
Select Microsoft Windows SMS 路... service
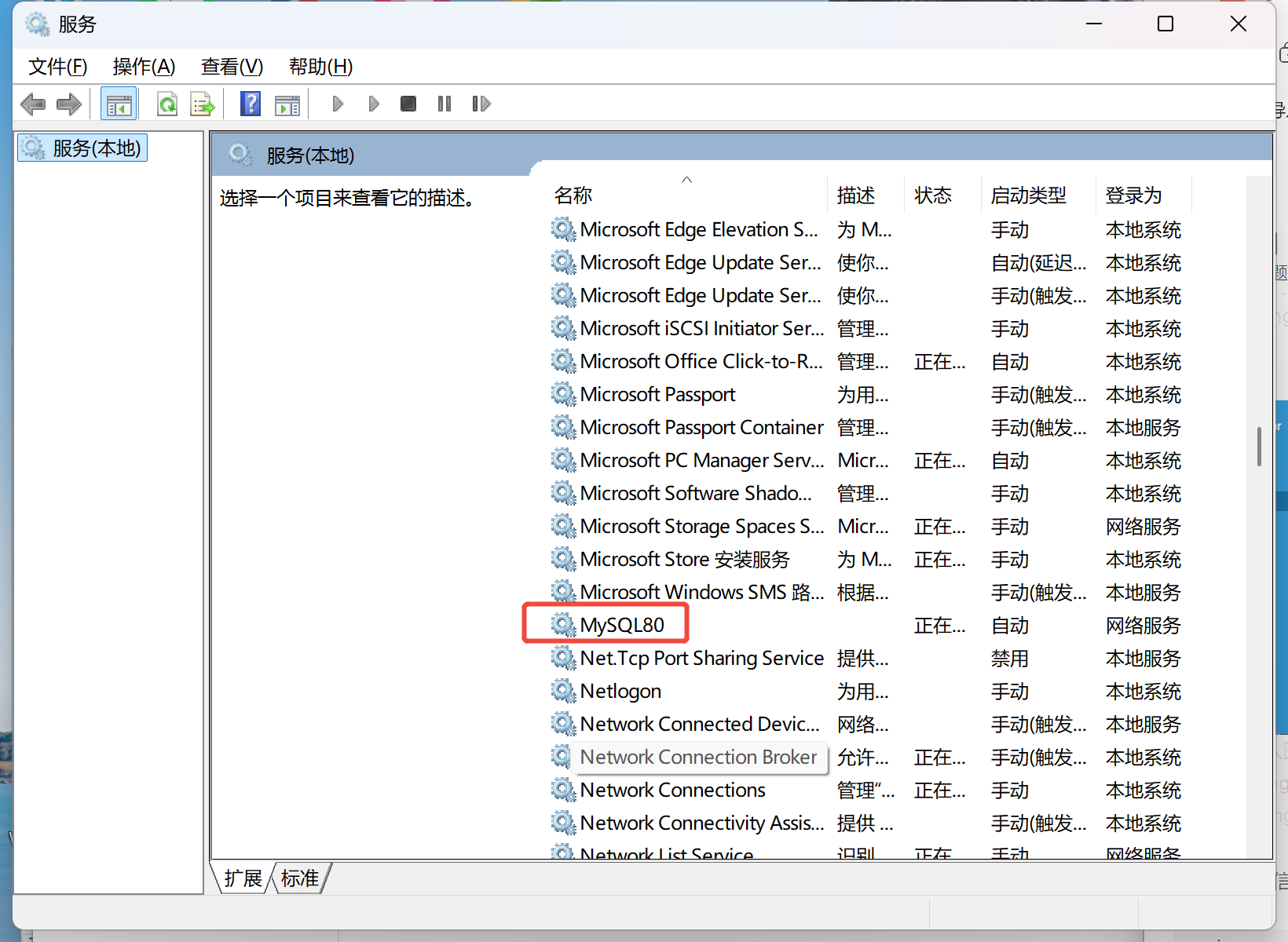[x=702, y=592]
